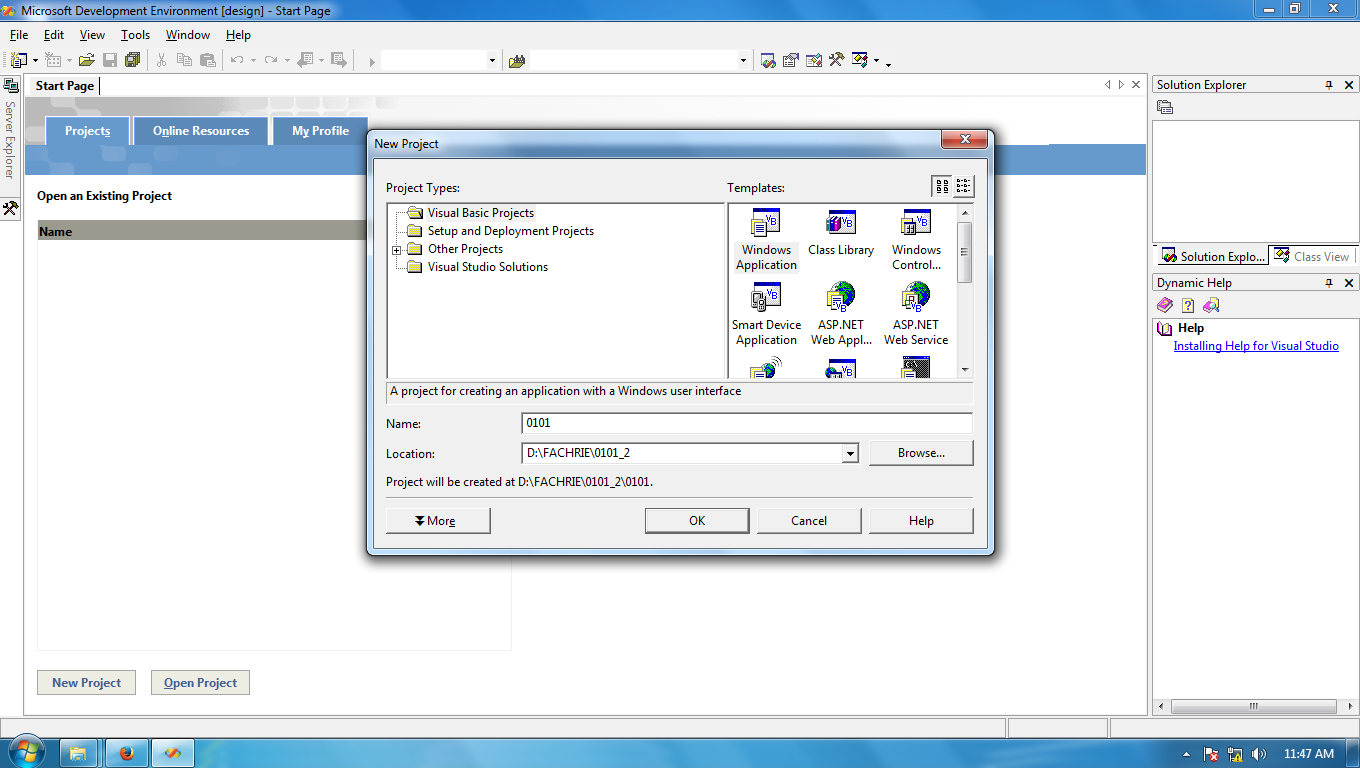Viewport: 1360px width, 768px height.
Task: Open the Help menu in menu bar
Action: point(238,35)
